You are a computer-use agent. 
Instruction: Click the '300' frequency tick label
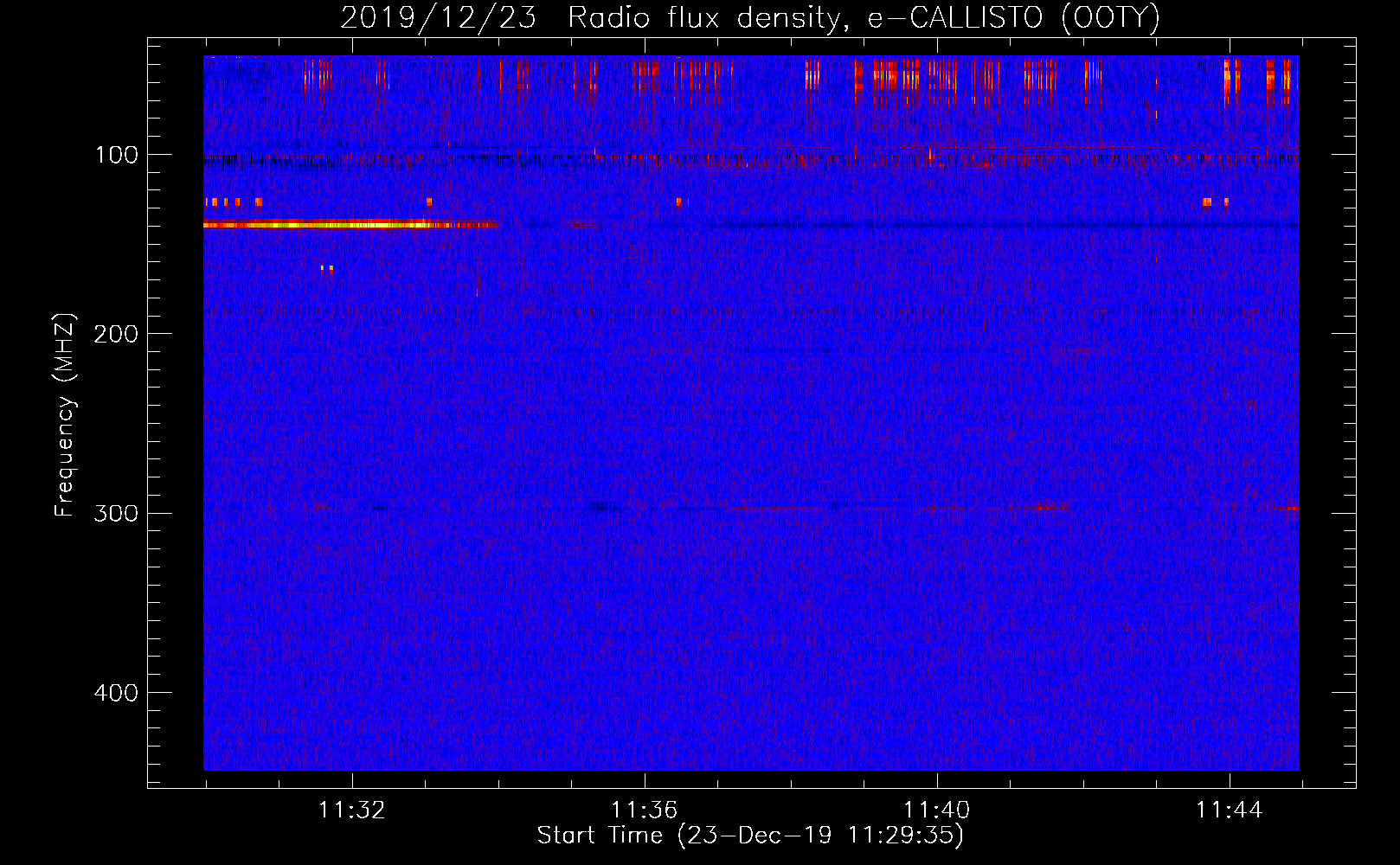point(115,513)
